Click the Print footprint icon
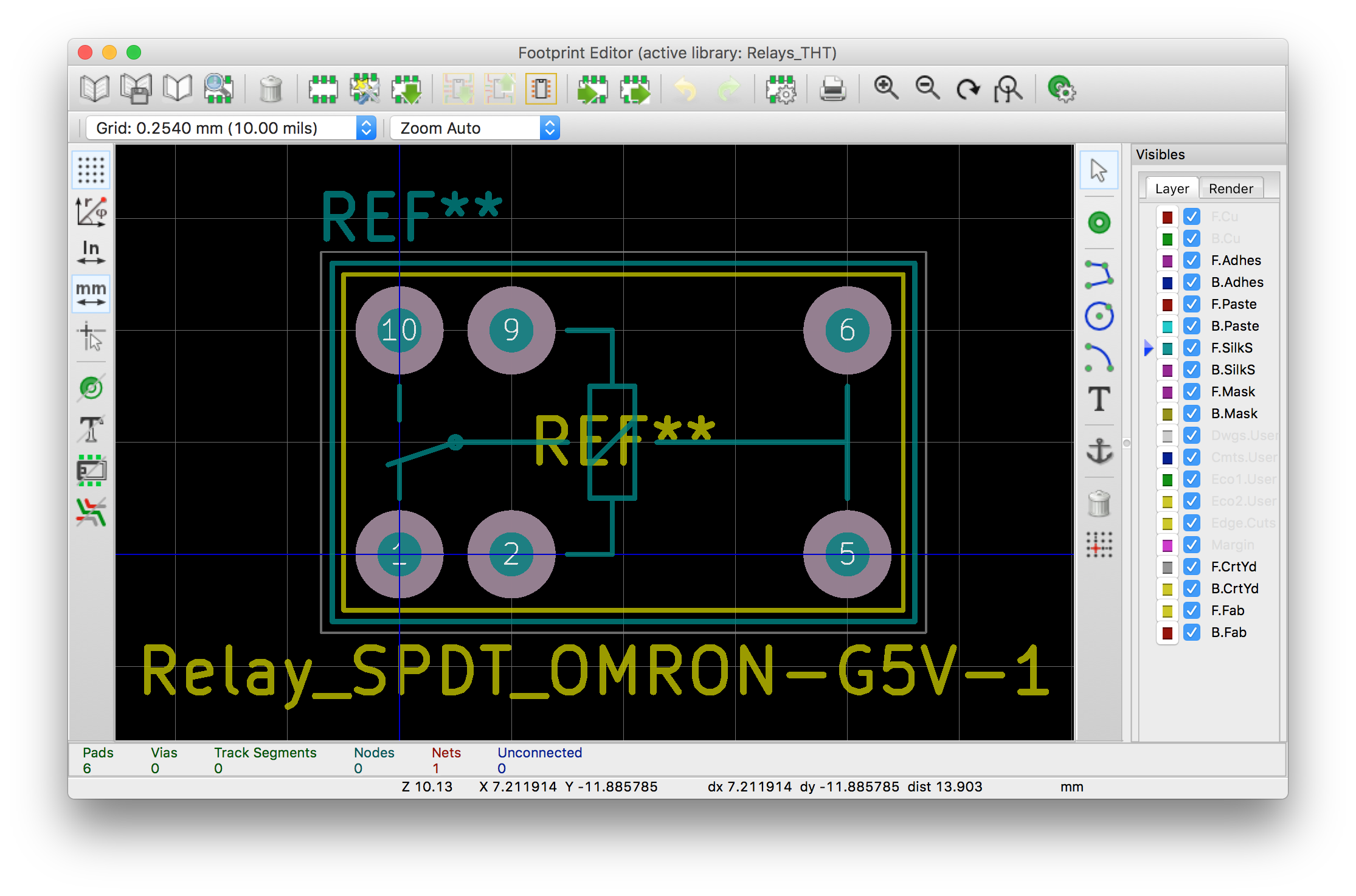Screen dimensions: 1356x896 pos(832,89)
